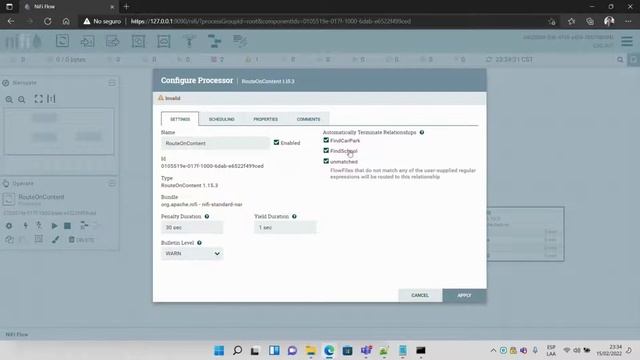Stop processor with the square stop icon
The image size is (640, 360).
67,225
